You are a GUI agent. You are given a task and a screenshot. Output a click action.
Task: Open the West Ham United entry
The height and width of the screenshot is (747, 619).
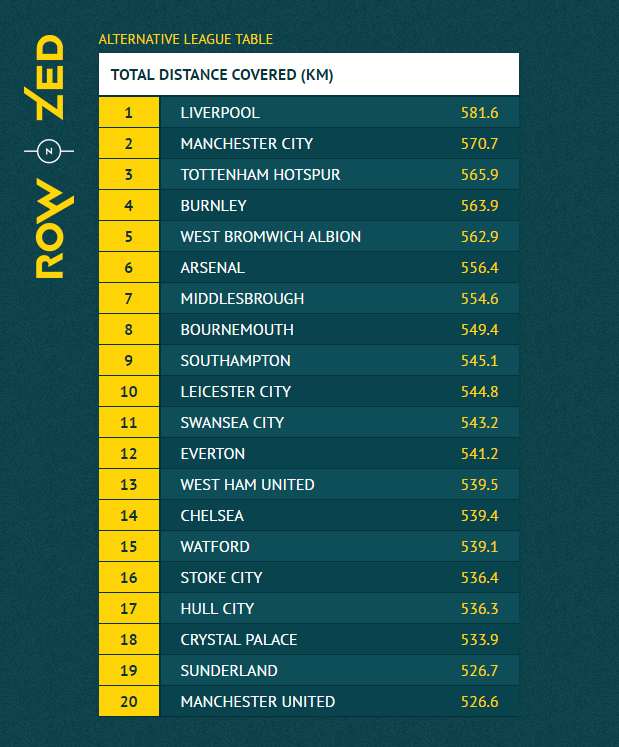[x=247, y=485]
